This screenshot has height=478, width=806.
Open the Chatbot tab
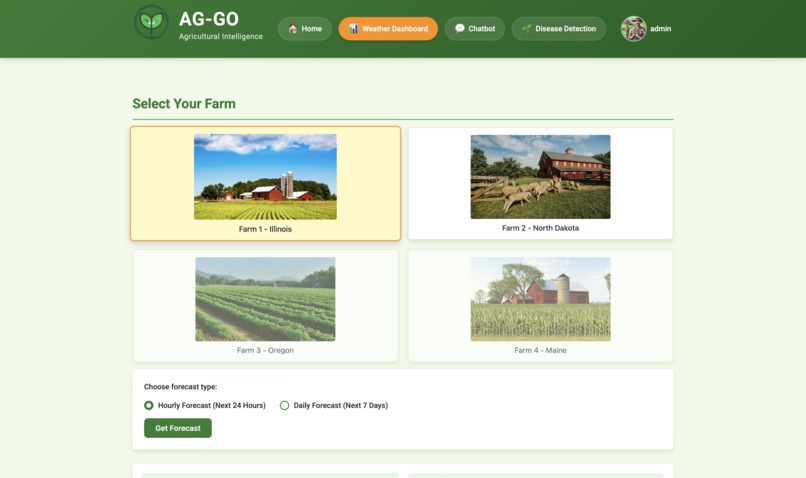(x=475, y=29)
